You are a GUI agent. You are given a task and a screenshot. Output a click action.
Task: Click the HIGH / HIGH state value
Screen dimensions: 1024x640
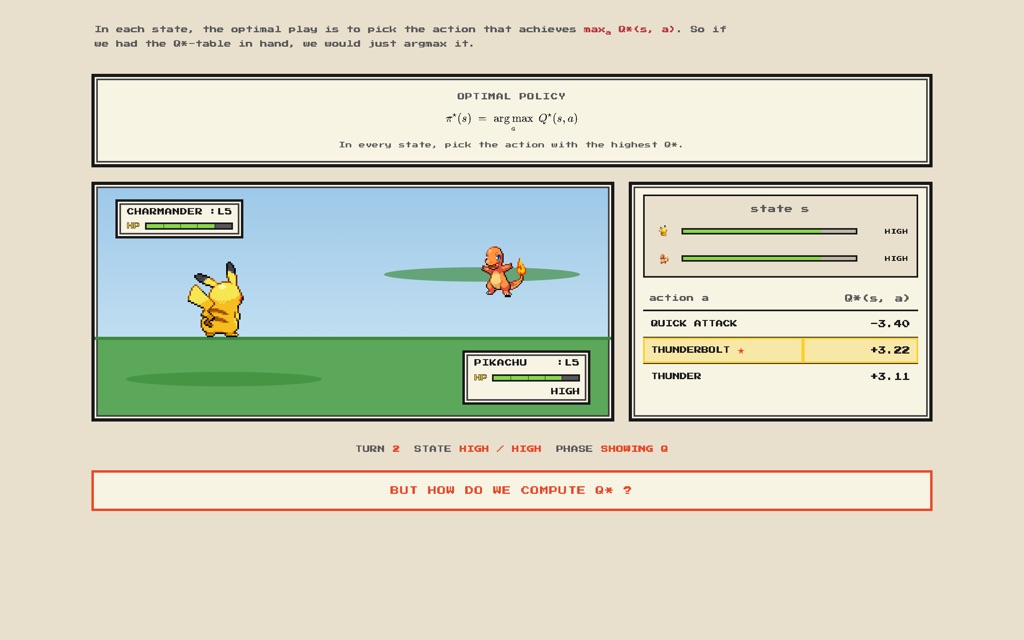500,449
